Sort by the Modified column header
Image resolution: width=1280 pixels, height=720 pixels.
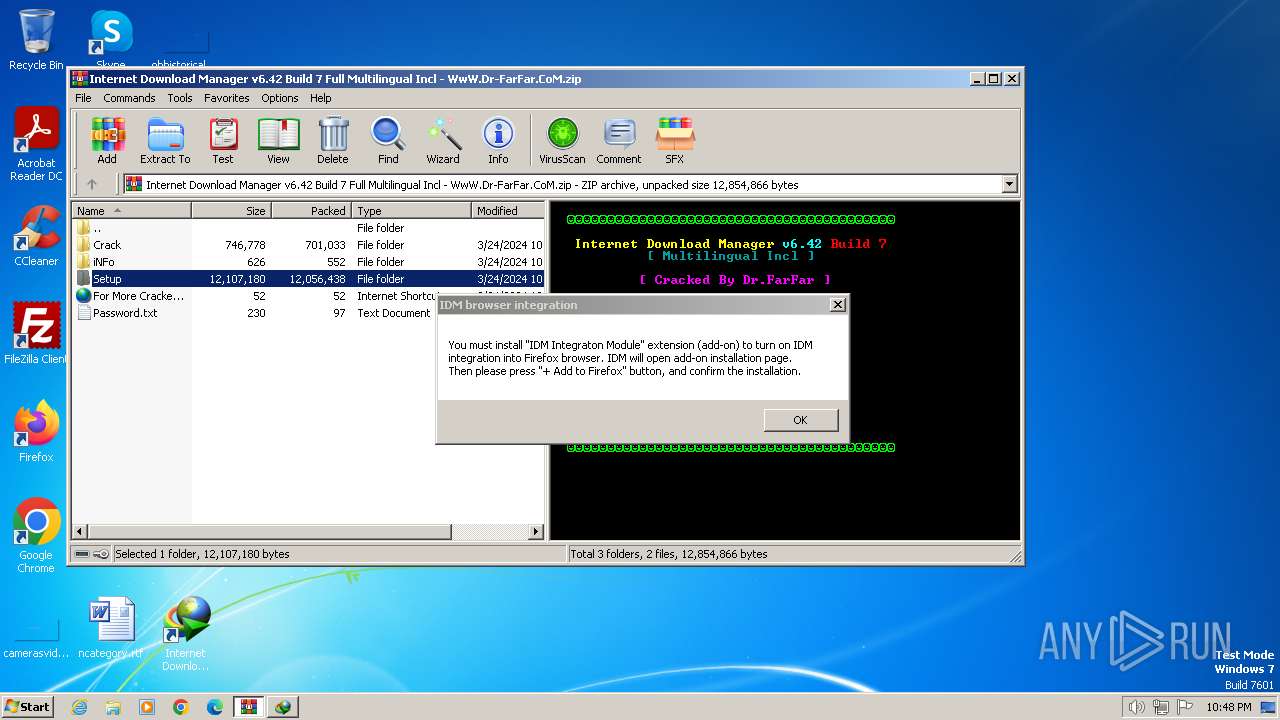508,211
